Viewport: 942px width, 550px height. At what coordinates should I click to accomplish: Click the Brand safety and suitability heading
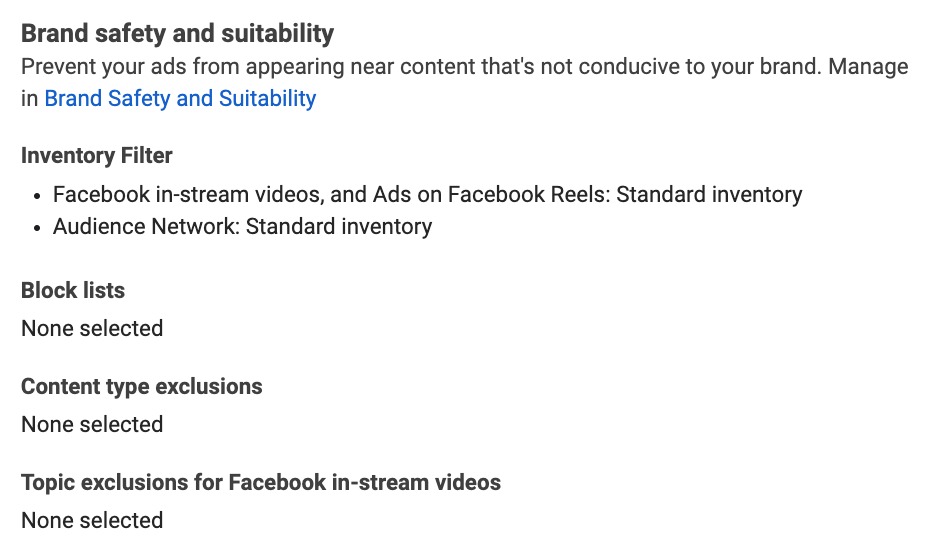tap(177, 34)
